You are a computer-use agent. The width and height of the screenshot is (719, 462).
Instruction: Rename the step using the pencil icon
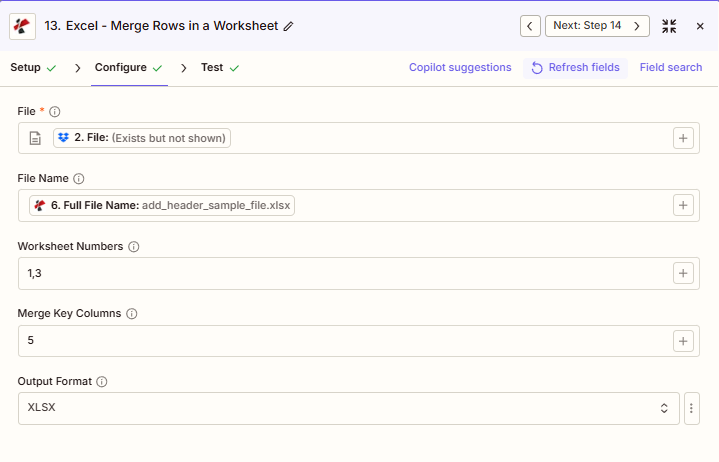click(x=288, y=27)
